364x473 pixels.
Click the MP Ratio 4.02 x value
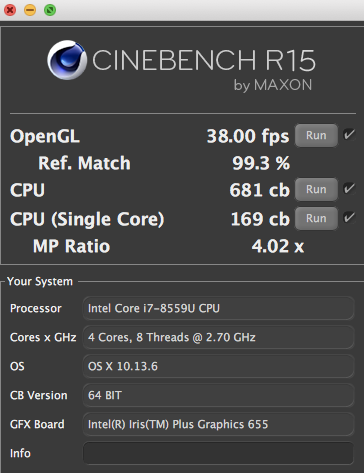point(278,246)
